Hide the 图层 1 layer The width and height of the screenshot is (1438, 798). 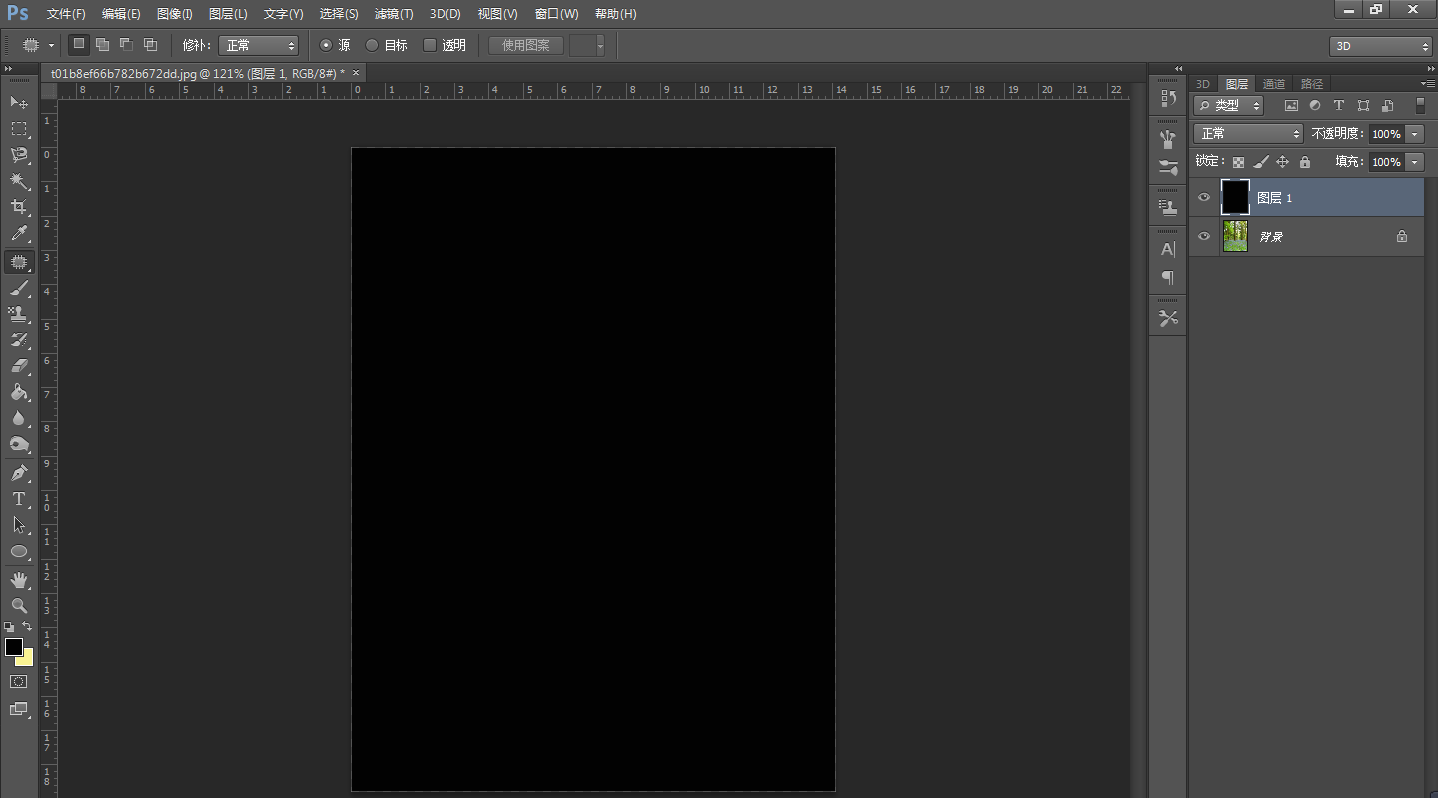tap(1204, 197)
